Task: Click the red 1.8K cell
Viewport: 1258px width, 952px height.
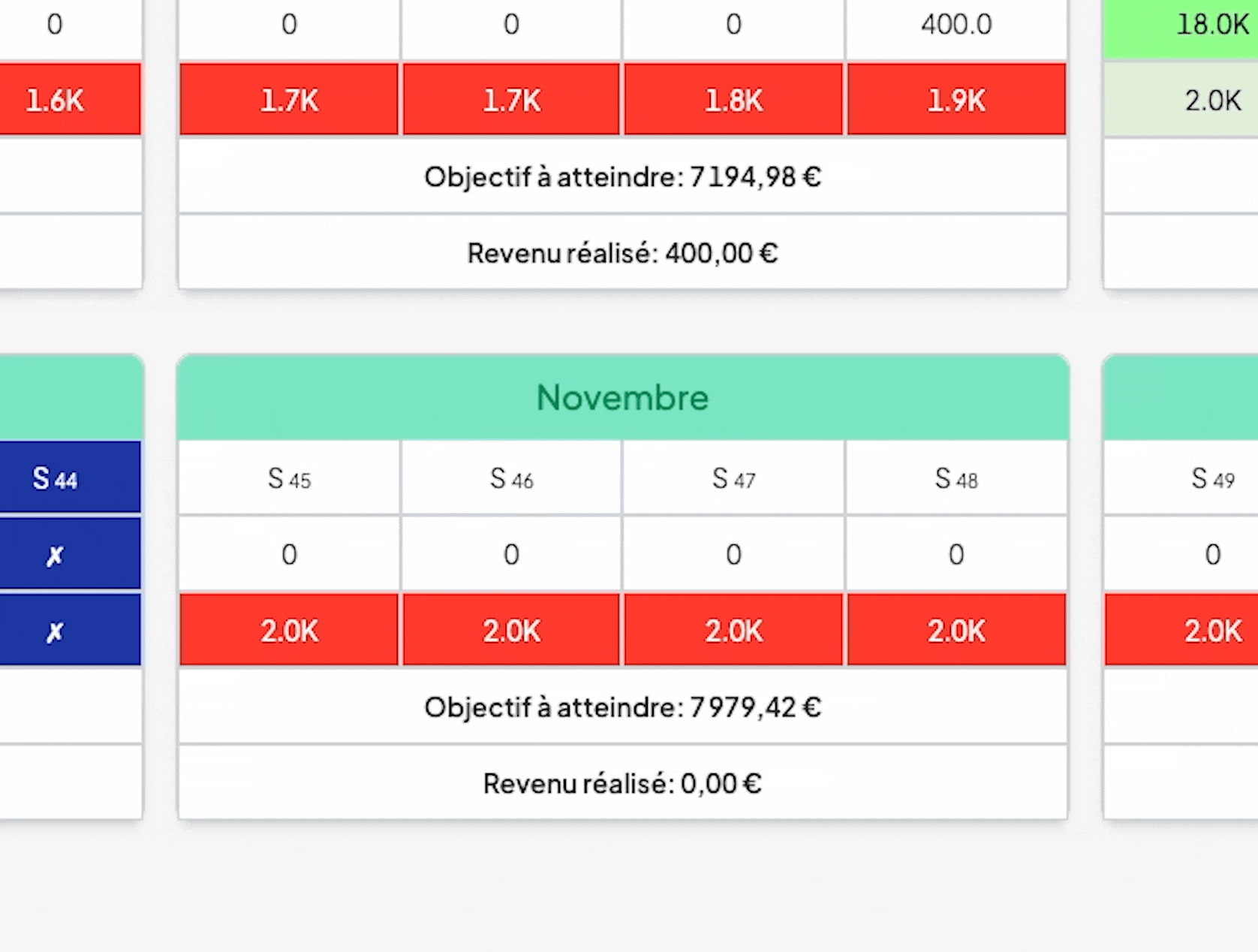Action: click(x=733, y=100)
